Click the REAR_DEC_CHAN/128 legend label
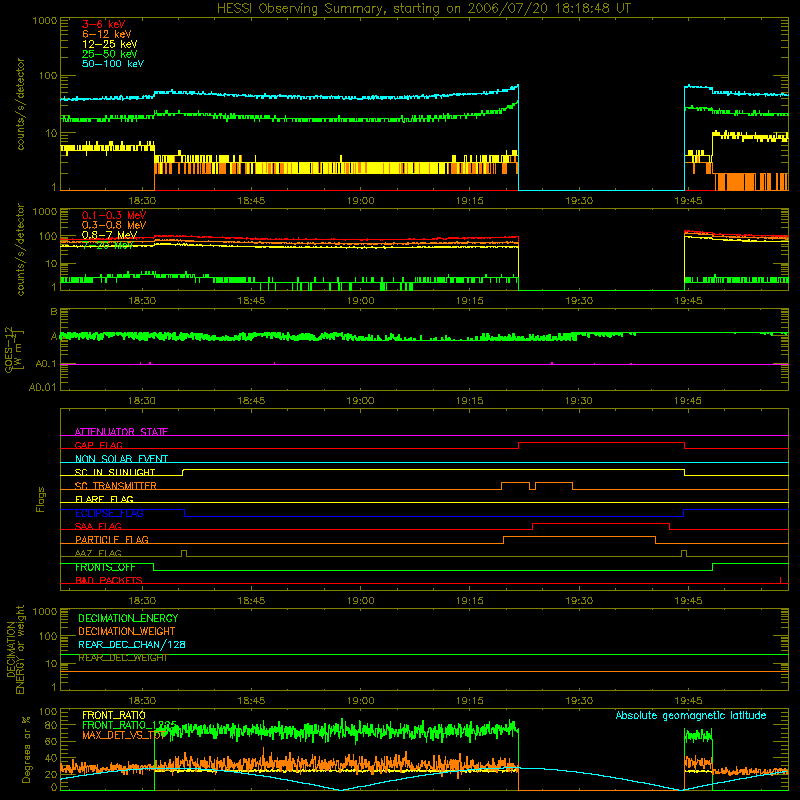Screen dimensions: 800x800 pos(132,644)
